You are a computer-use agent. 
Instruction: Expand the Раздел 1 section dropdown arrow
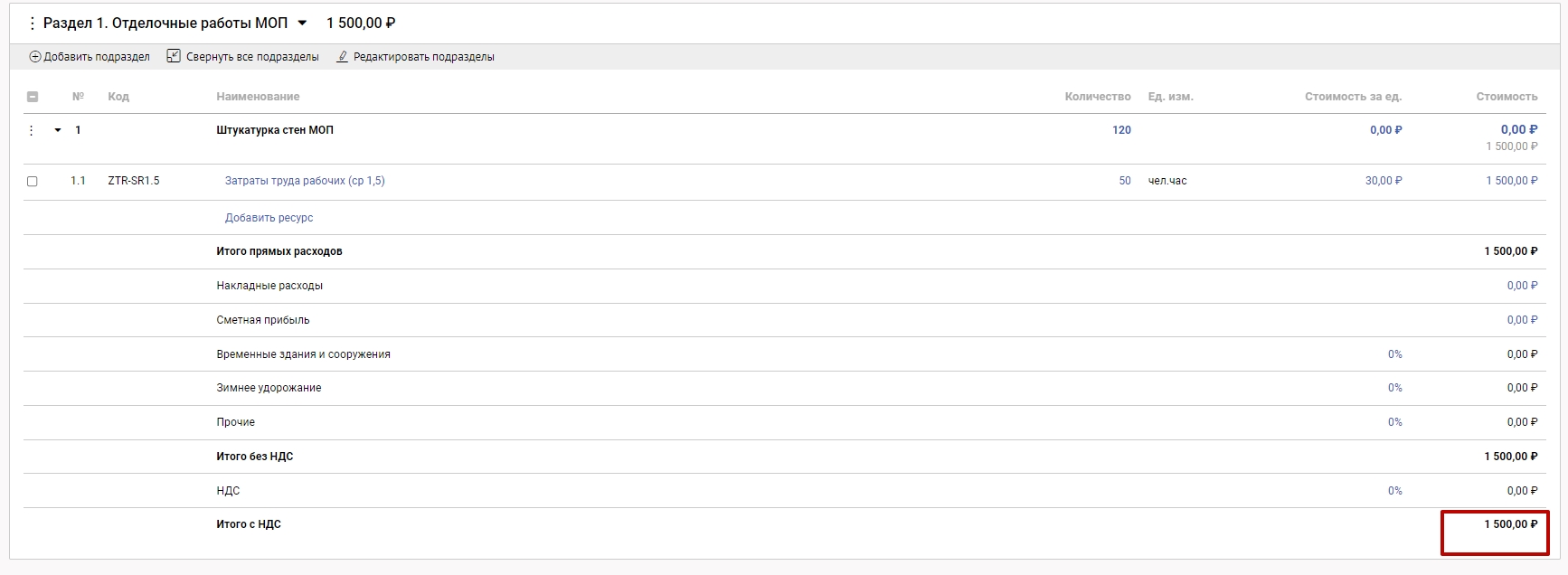click(302, 24)
